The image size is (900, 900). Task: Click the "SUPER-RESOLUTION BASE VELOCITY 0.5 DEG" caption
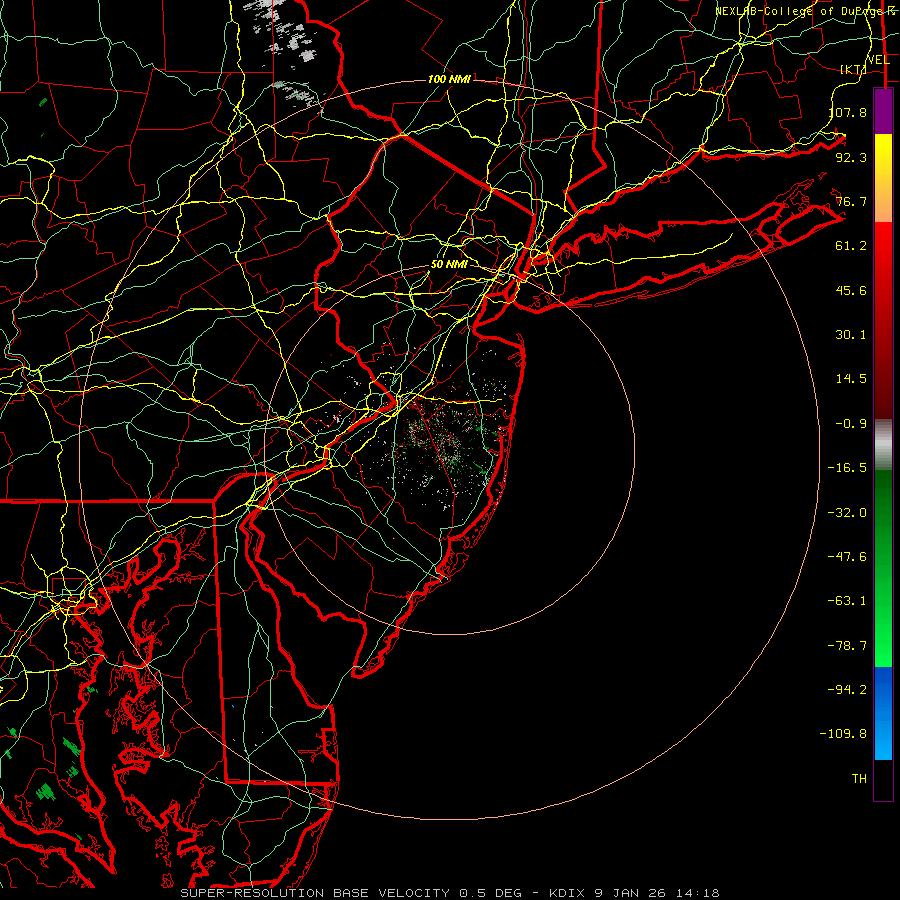[351, 893]
